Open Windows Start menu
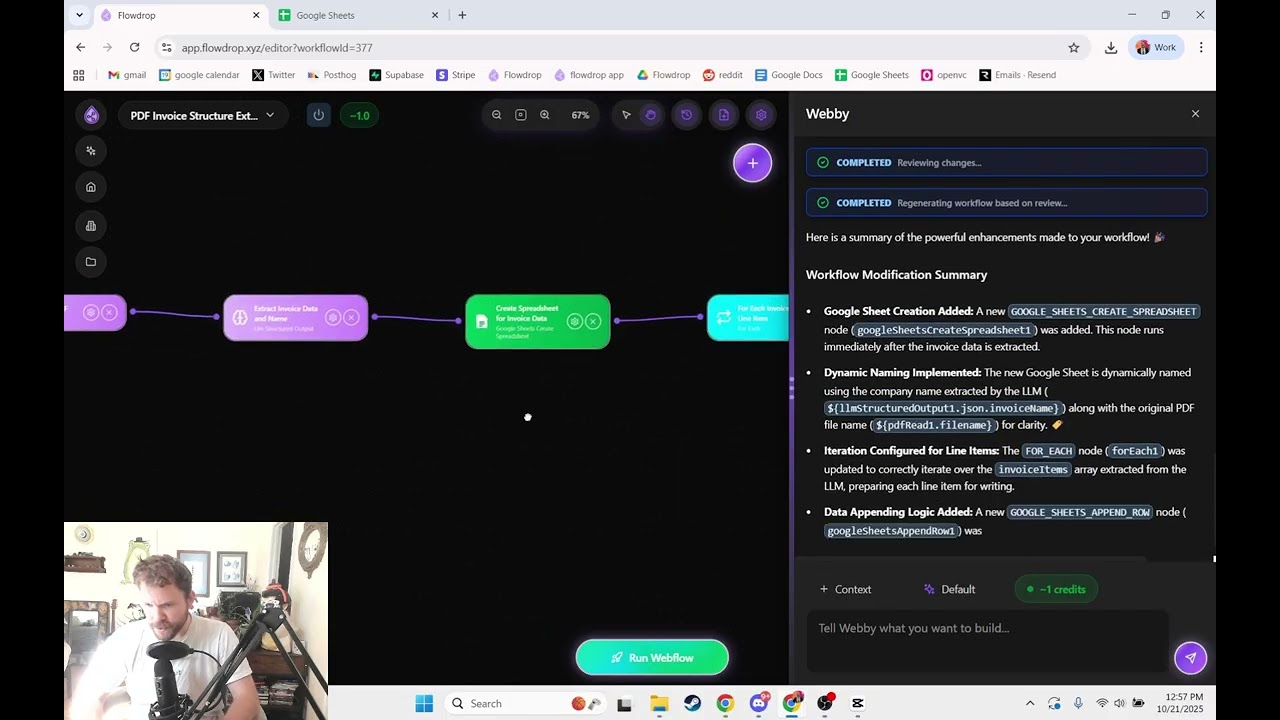This screenshot has width=1280, height=720. tap(424, 703)
